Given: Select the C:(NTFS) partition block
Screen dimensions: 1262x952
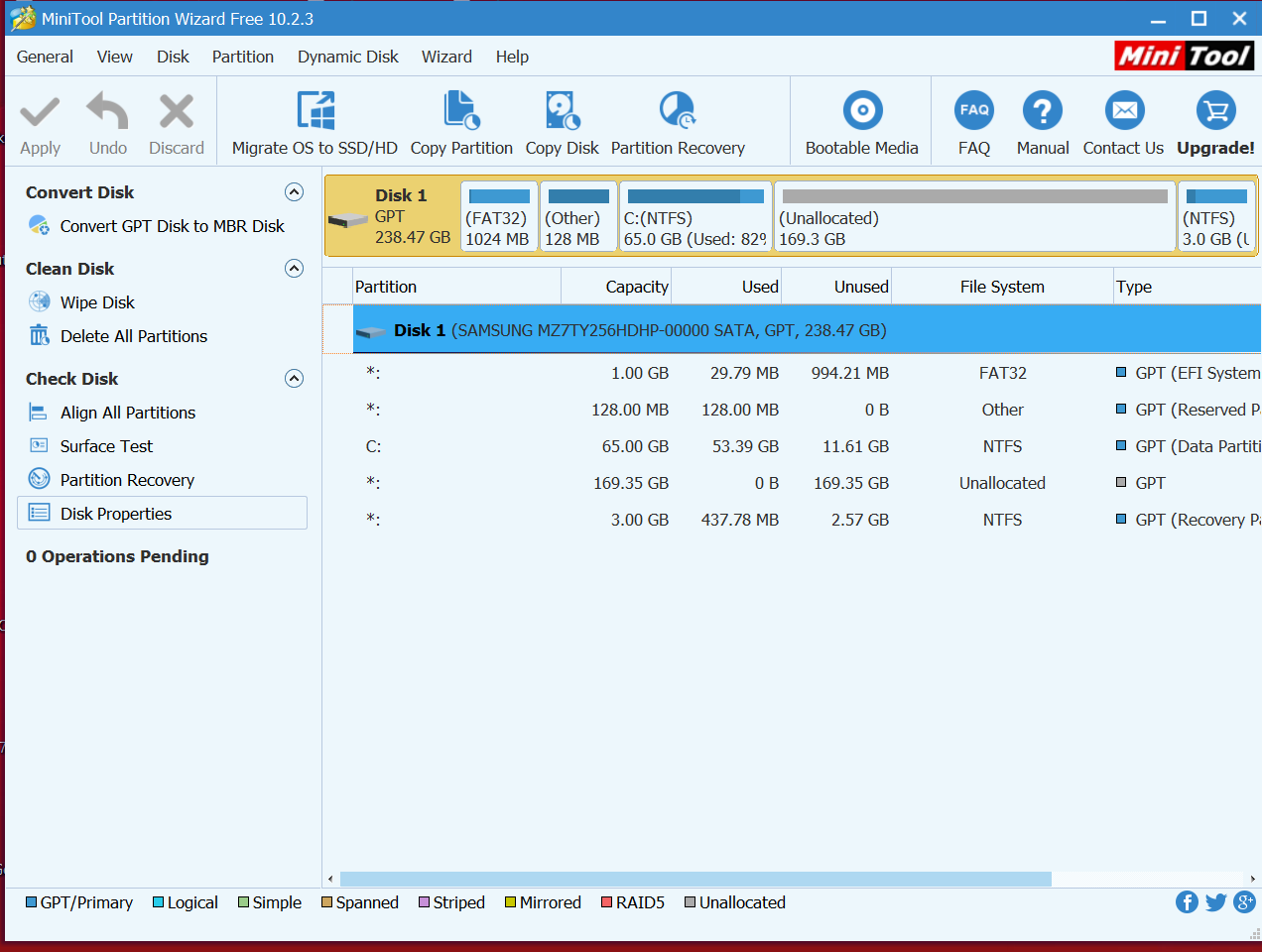Looking at the screenshot, I should (695, 216).
